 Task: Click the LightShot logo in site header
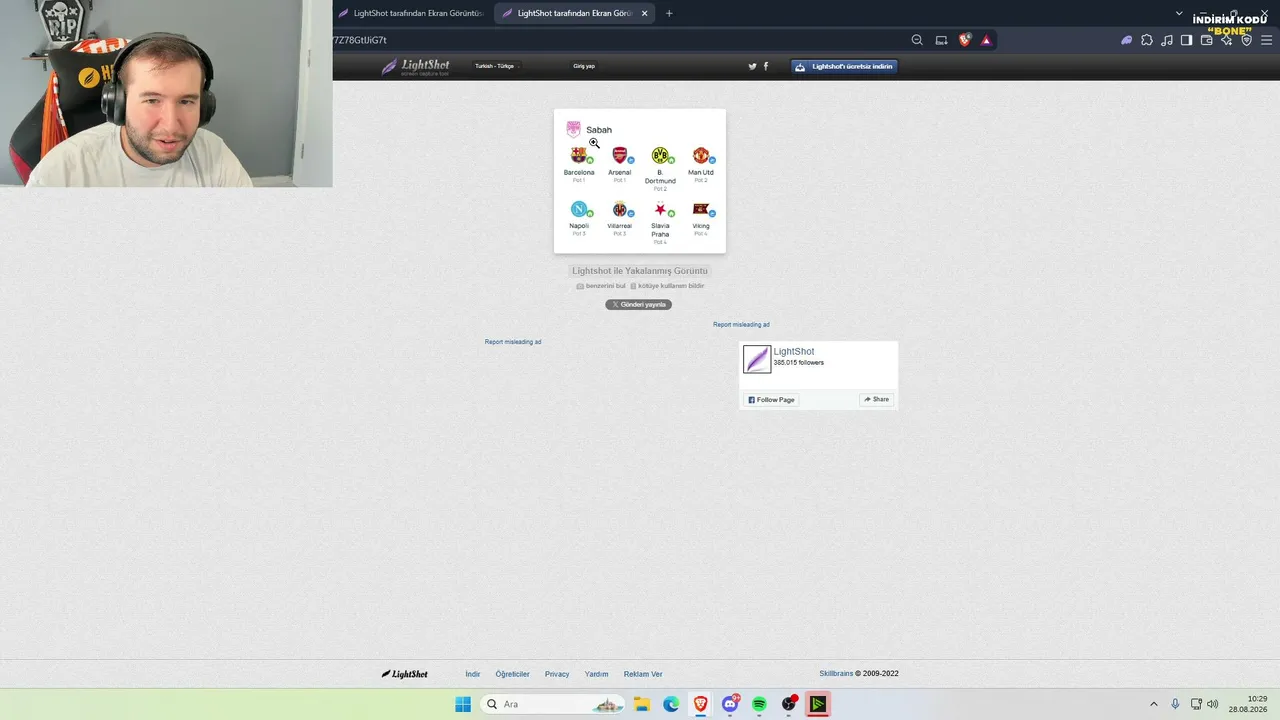coord(415,66)
